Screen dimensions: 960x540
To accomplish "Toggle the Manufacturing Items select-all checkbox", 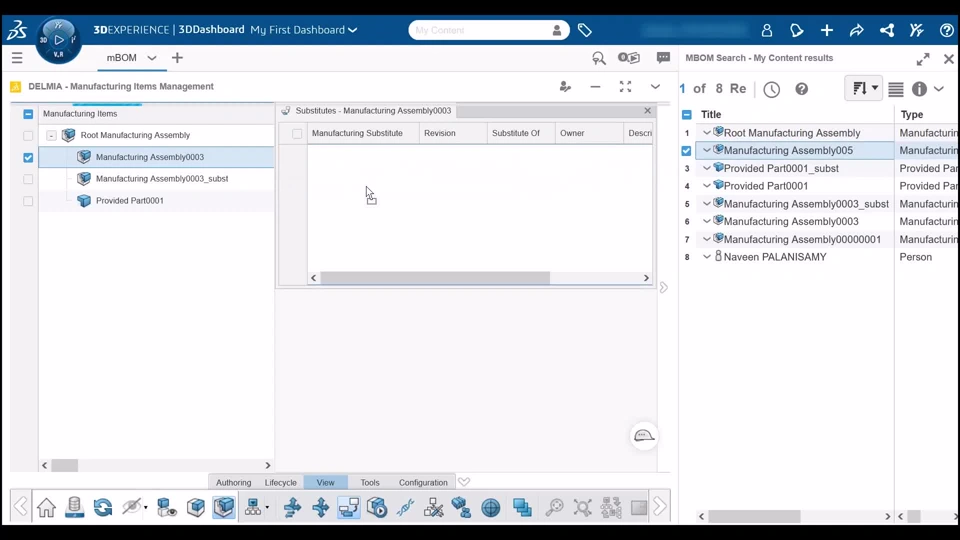I will tap(28, 114).
